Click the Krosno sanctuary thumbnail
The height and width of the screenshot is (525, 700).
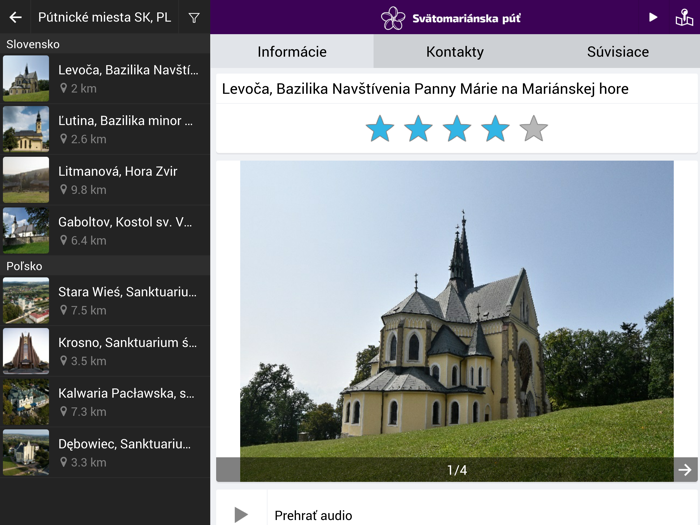pyautogui.click(x=26, y=351)
